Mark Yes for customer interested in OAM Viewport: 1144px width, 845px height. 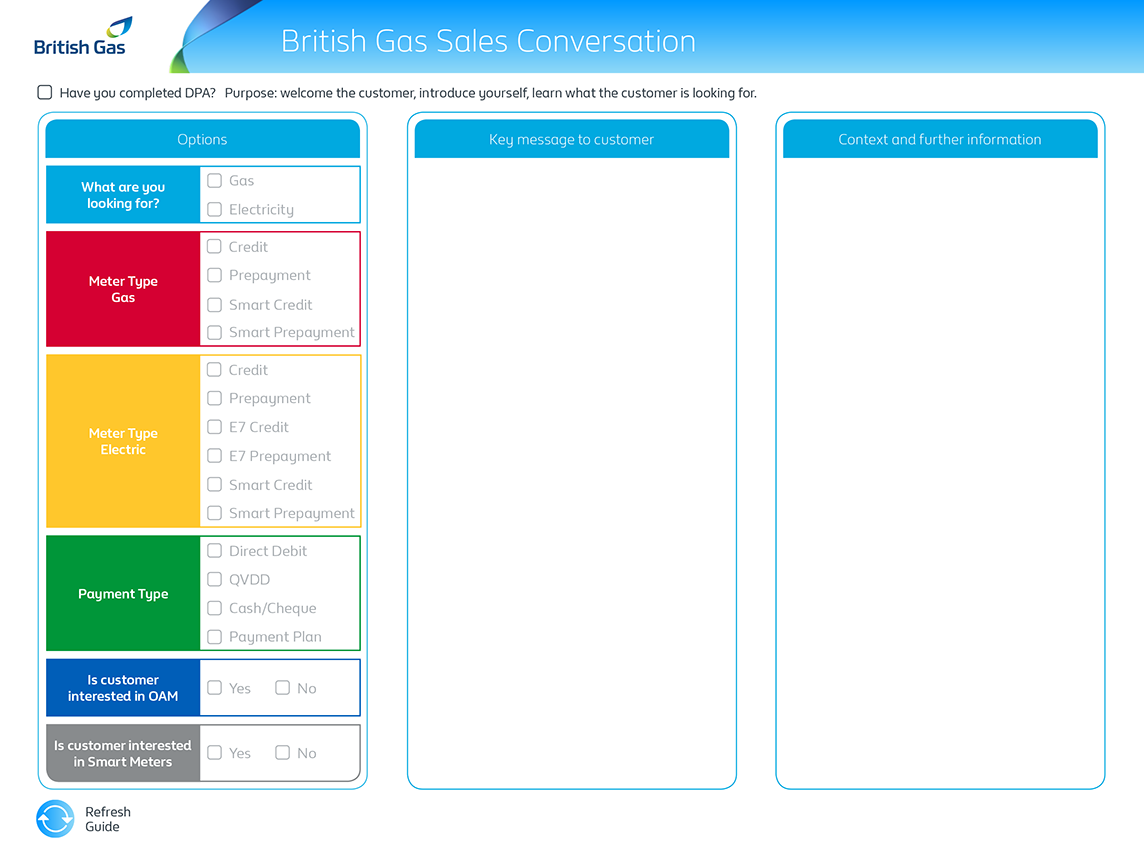(214, 688)
